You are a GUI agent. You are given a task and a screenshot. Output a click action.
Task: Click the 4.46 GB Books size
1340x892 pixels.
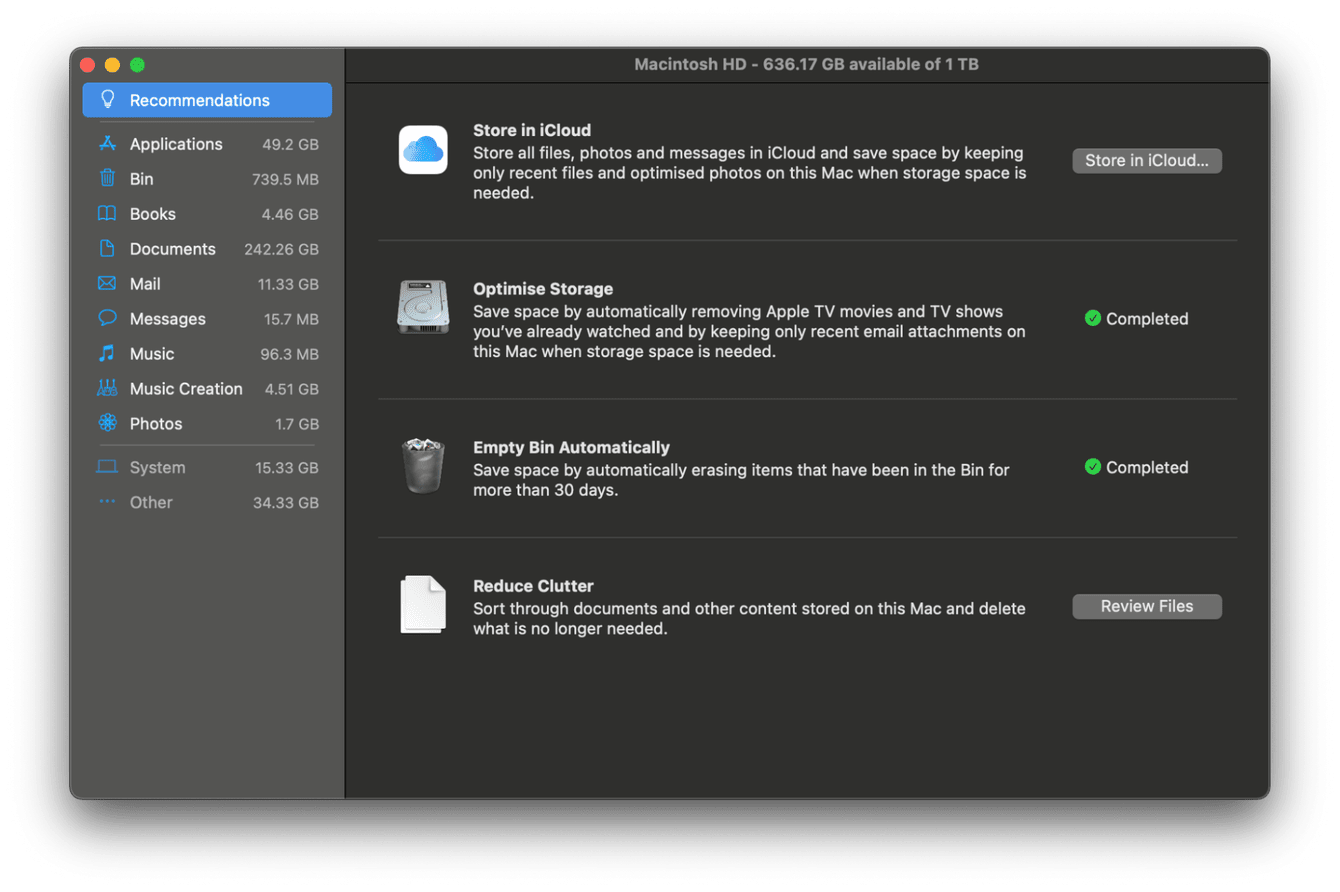click(x=290, y=214)
